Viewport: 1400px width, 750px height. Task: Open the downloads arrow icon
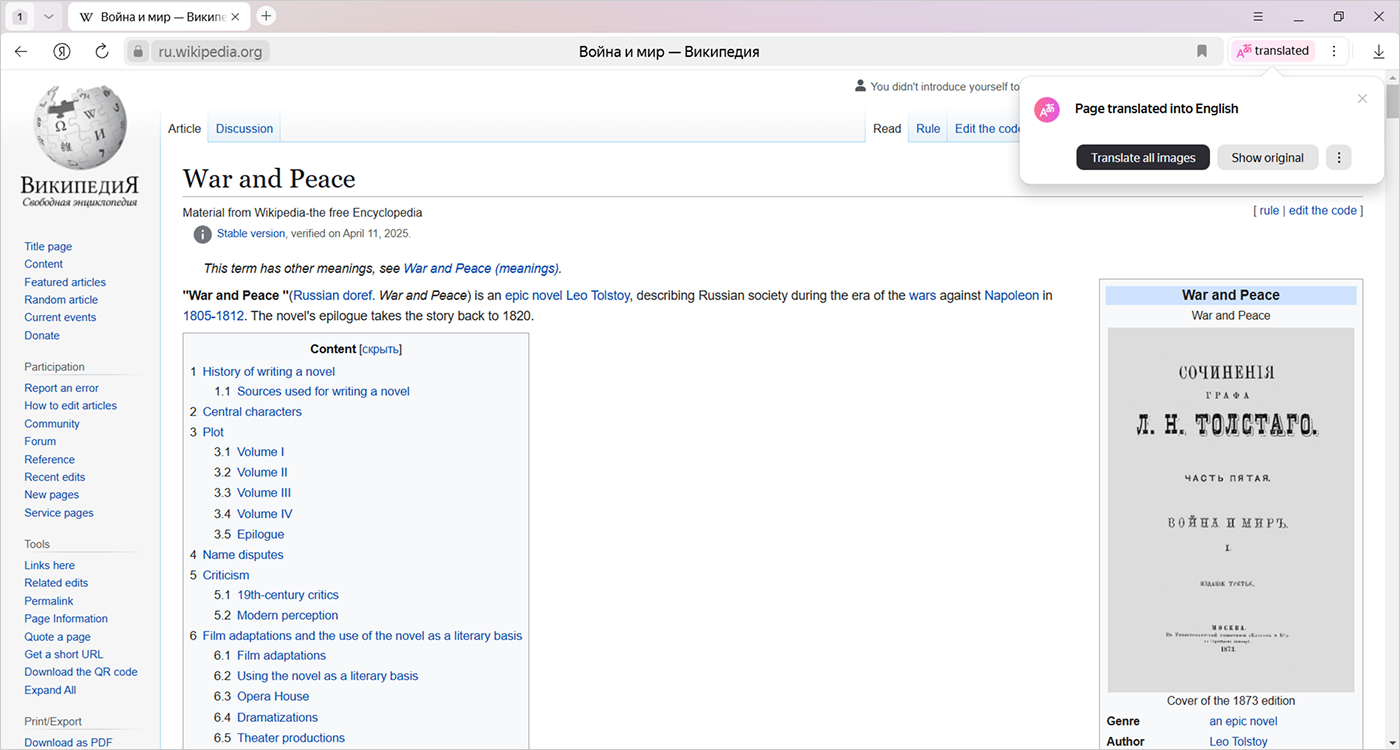tap(1378, 51)
